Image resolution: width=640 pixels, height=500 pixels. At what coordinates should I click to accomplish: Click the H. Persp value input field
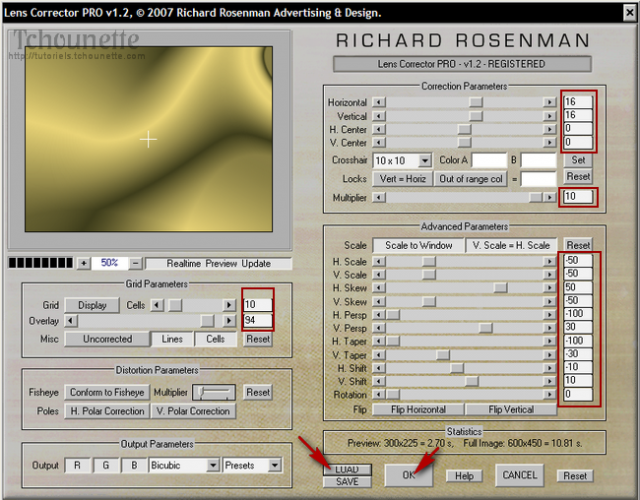pos(577,314)
